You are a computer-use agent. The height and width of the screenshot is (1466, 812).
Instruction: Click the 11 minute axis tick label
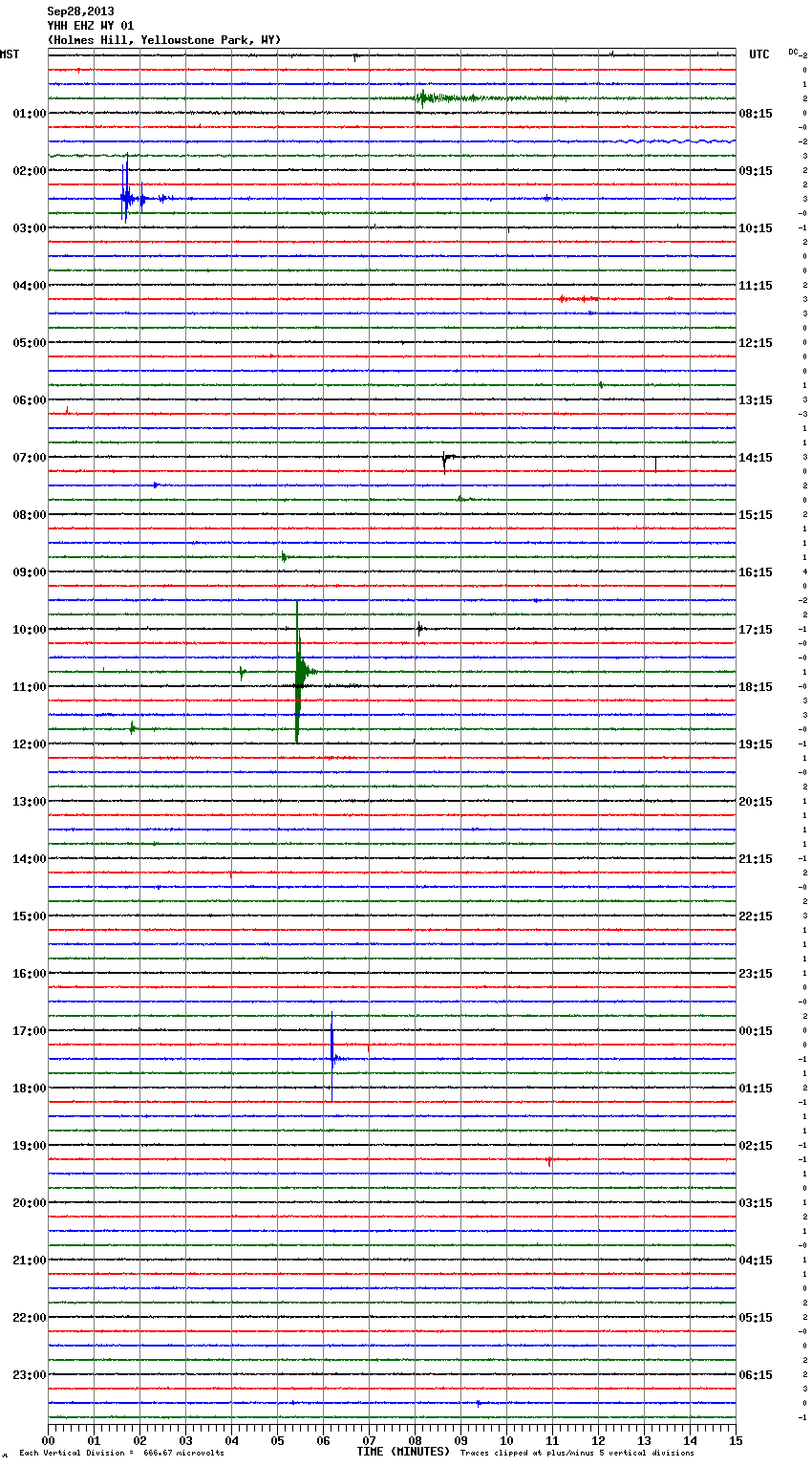click(552, 1440)
